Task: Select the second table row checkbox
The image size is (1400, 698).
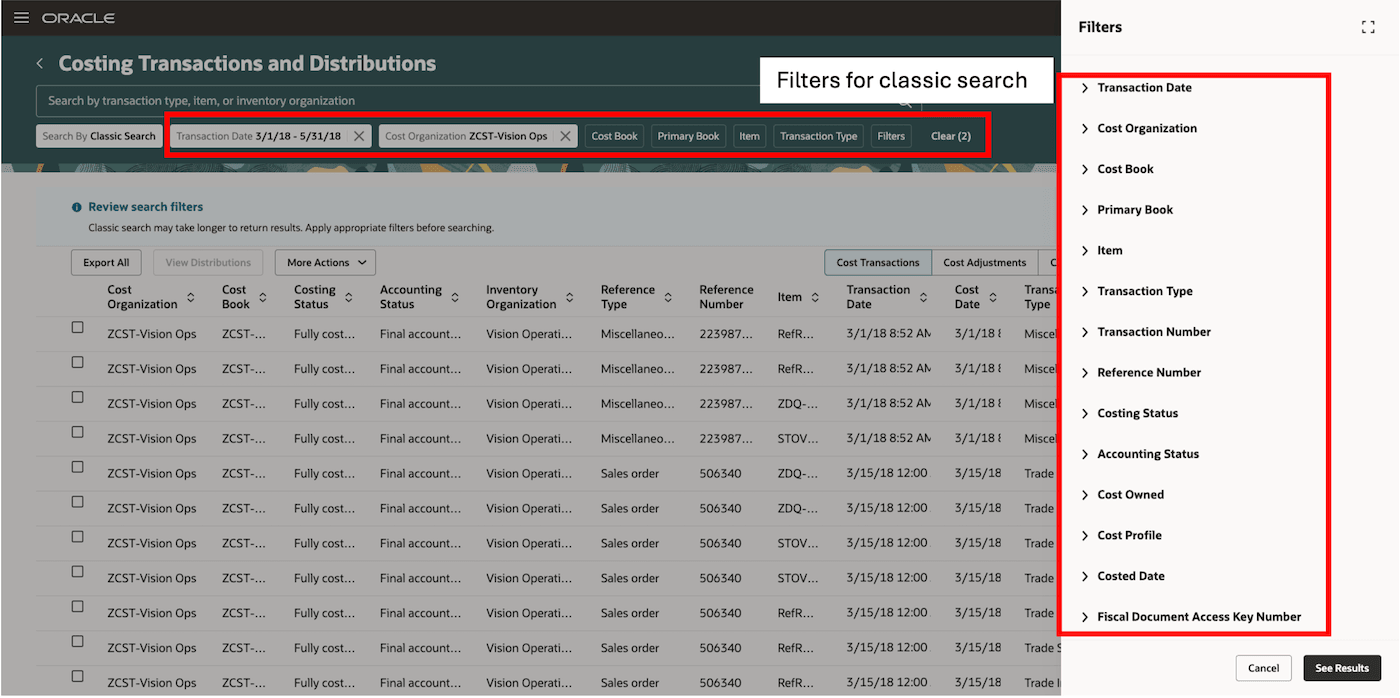Action: coord(78,362)
